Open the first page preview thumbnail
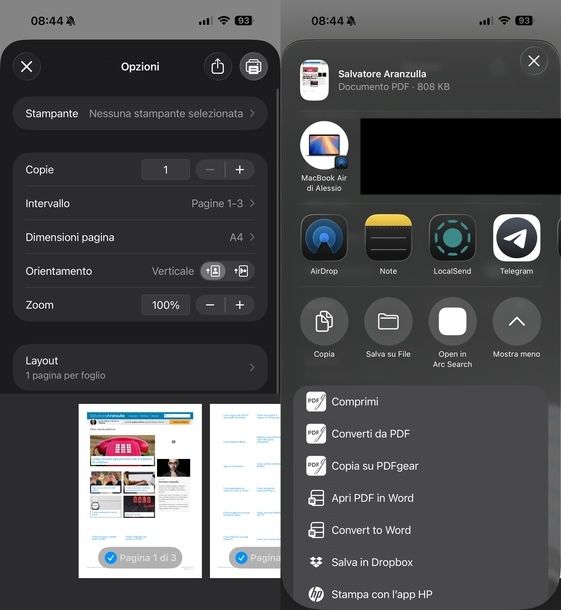The height and width of the screenshot is (610, 561). [x=140, y=491]
